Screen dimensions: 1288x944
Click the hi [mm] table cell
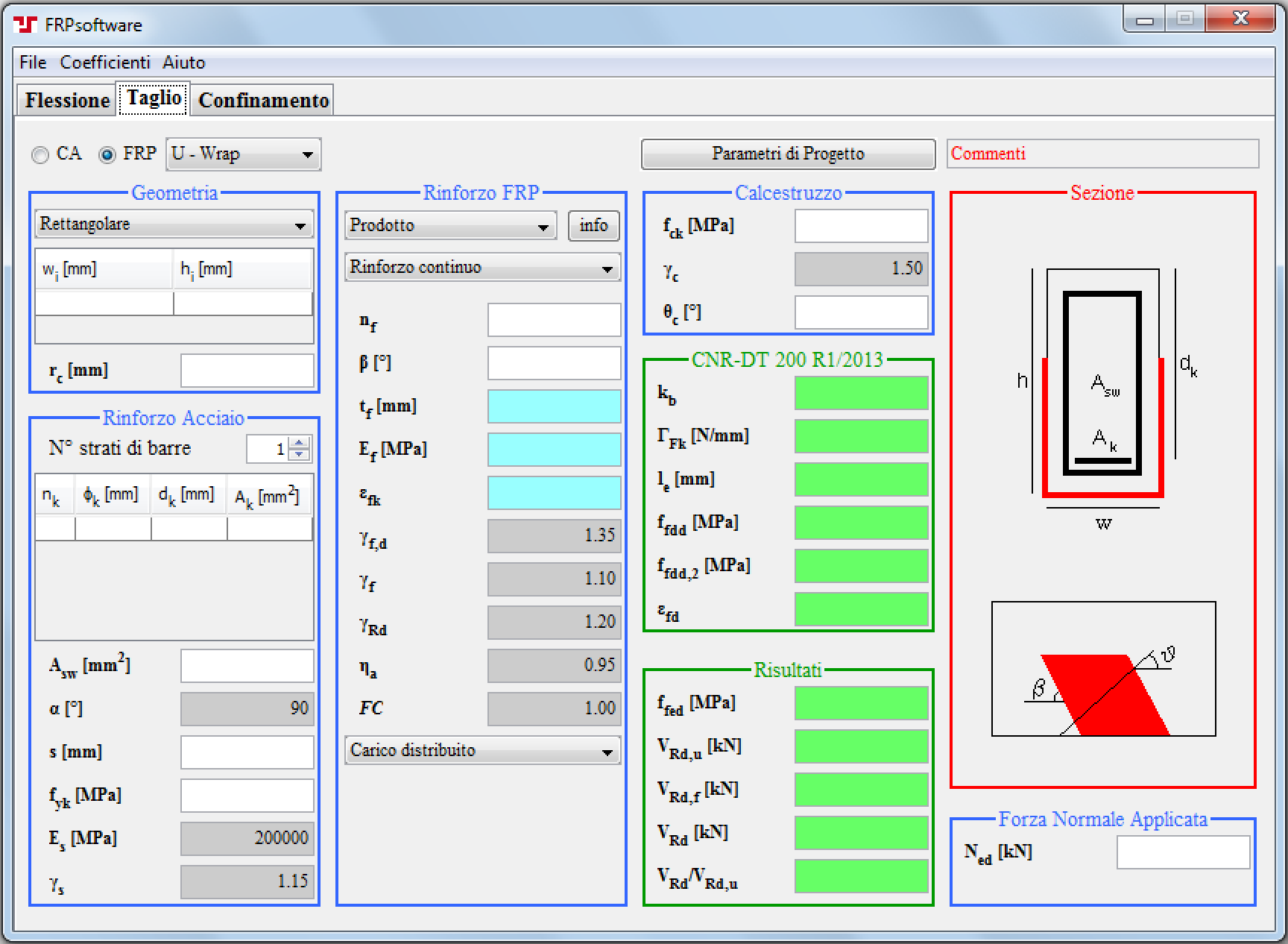(x=243, y=303)
